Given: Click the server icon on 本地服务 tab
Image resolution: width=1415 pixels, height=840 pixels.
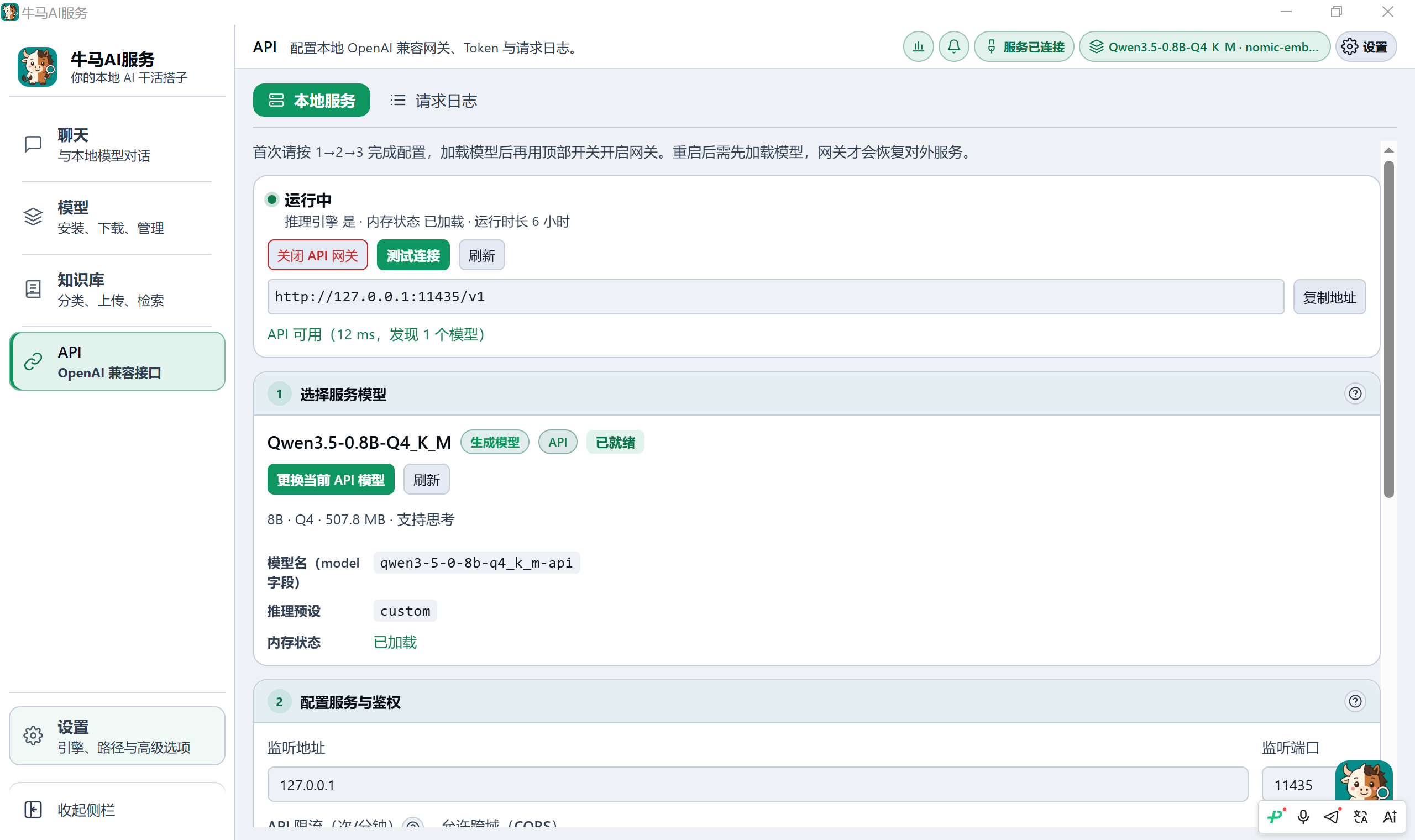Looking at the screenshot, I should pyautogui.click(x=276, y=100).
